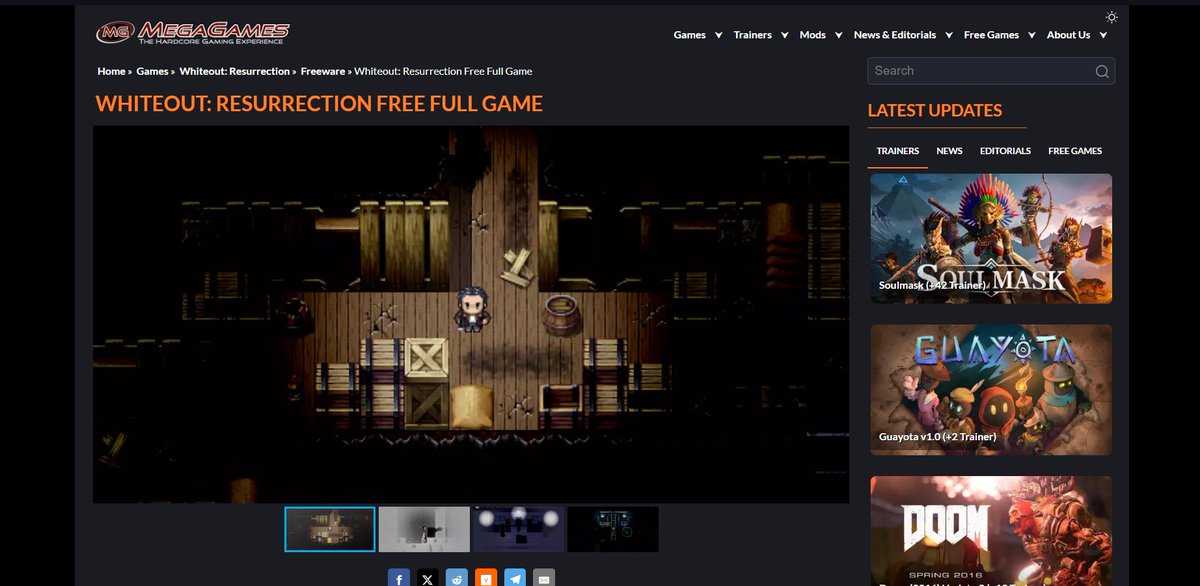This screenshot has width=1200, height=586.
Task: Open the About Us nav item
Action: [1068, 35]
